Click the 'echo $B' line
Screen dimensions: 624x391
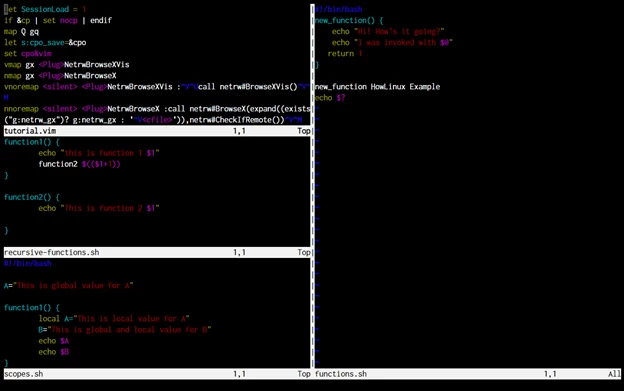(54, 352)
